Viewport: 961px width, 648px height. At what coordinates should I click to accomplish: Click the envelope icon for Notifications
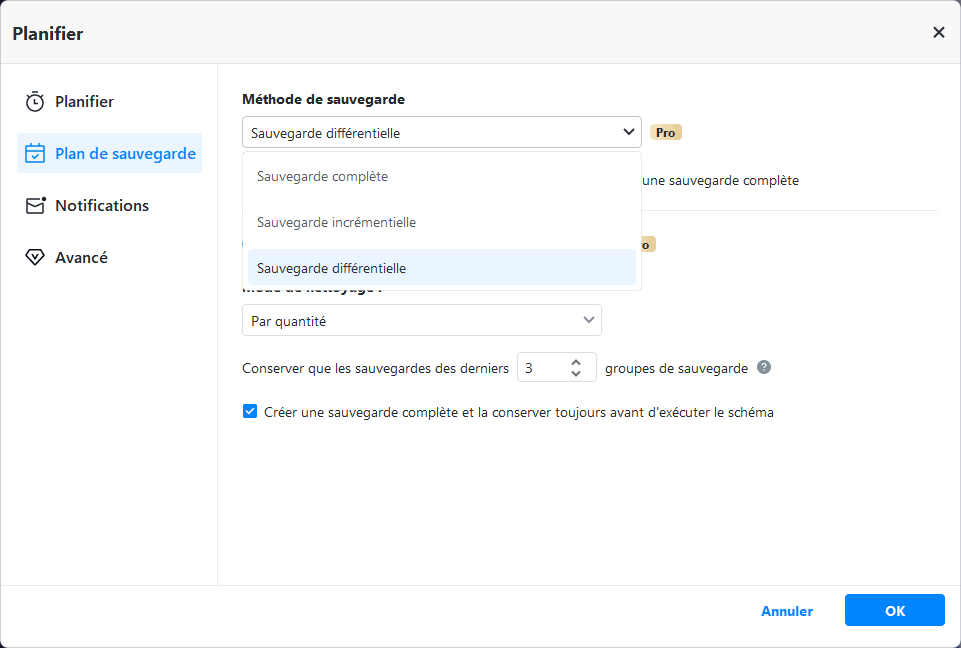click(35, 206)
